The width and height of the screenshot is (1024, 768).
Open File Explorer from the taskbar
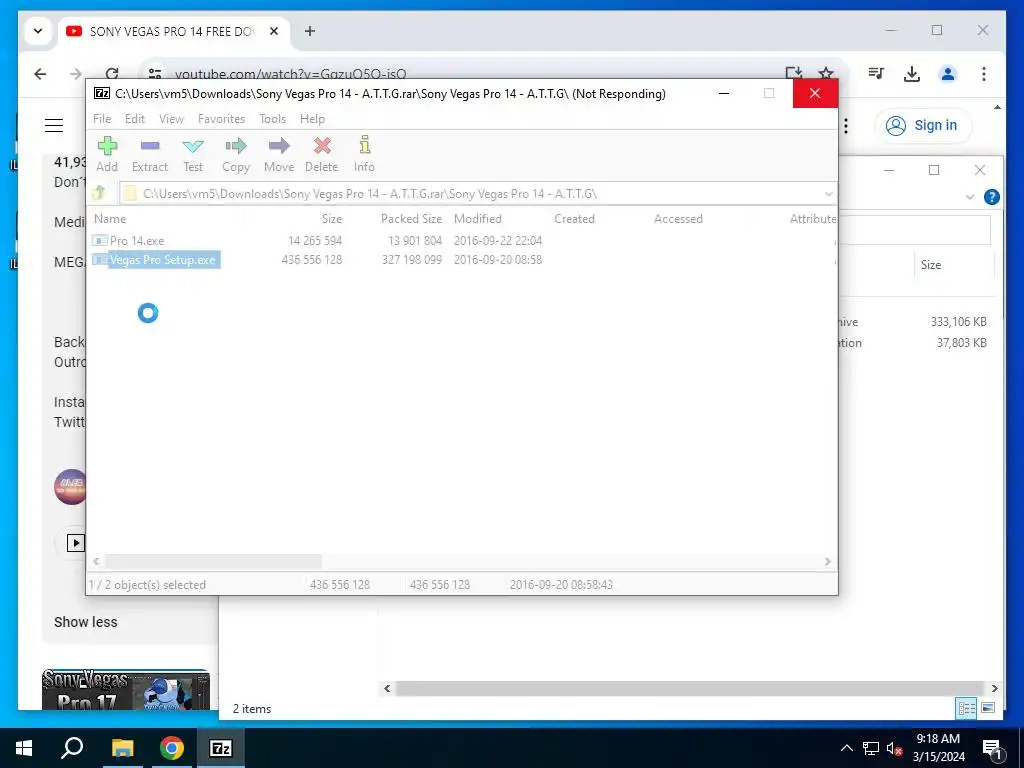122,748
